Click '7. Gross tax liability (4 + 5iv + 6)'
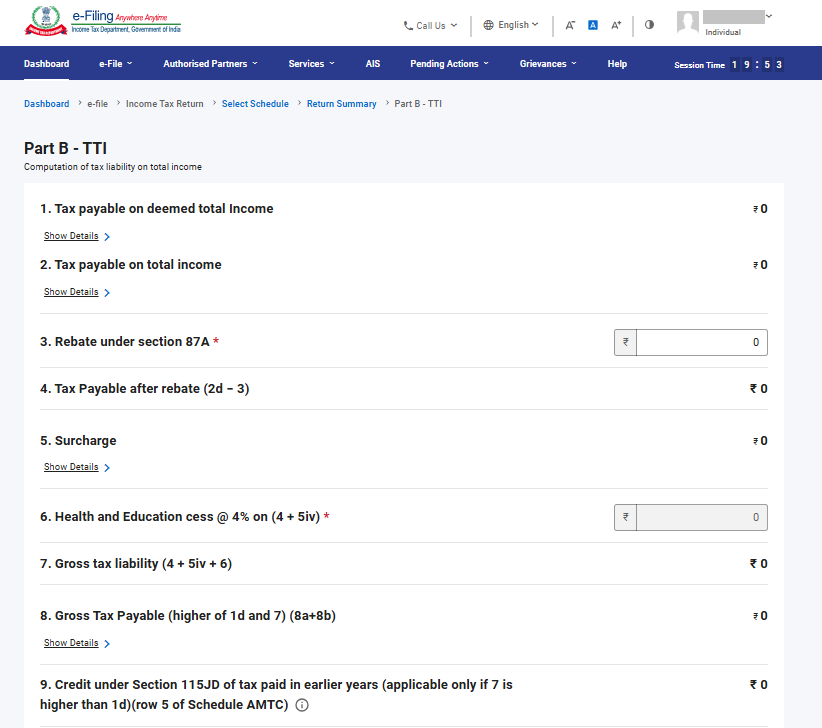 pos(136,564)
